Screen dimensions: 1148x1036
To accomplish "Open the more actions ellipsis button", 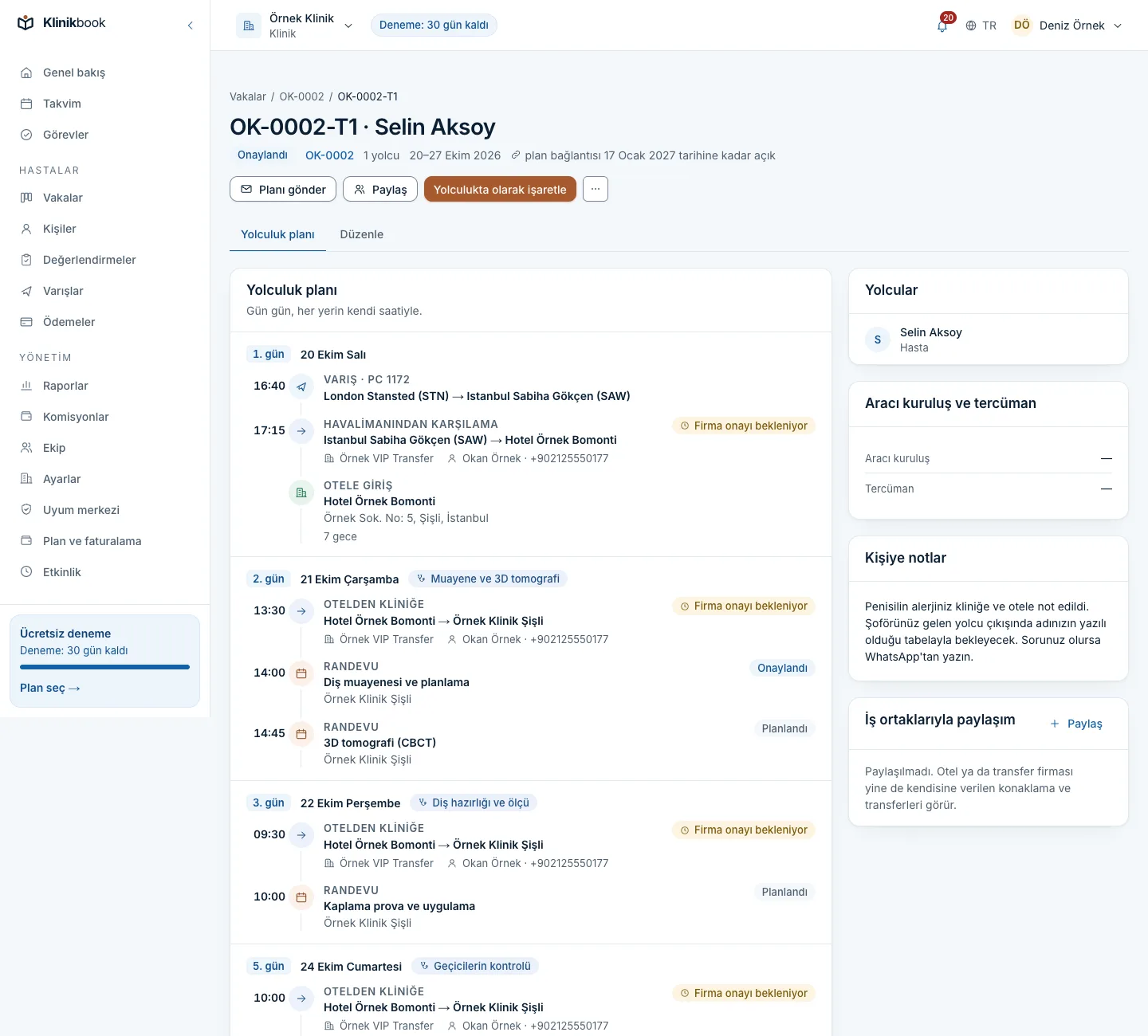I will [596, 189].
